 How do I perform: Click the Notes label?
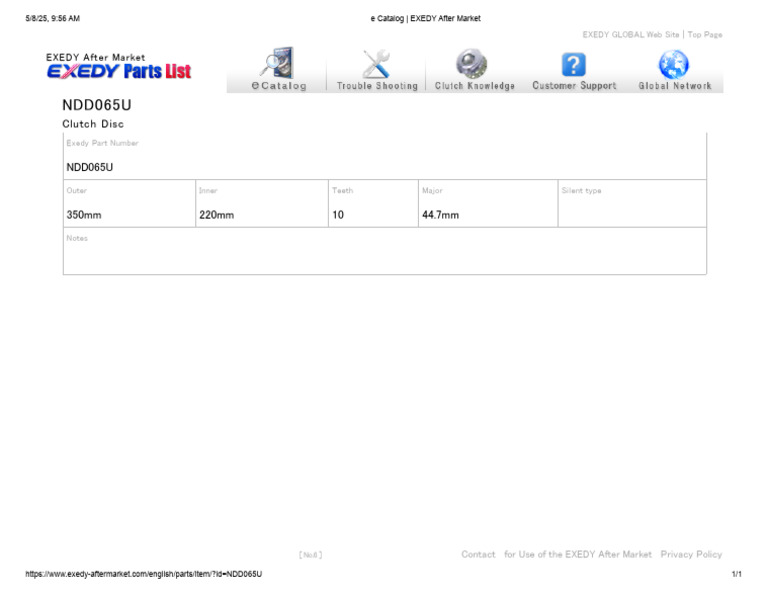point(77,238)
